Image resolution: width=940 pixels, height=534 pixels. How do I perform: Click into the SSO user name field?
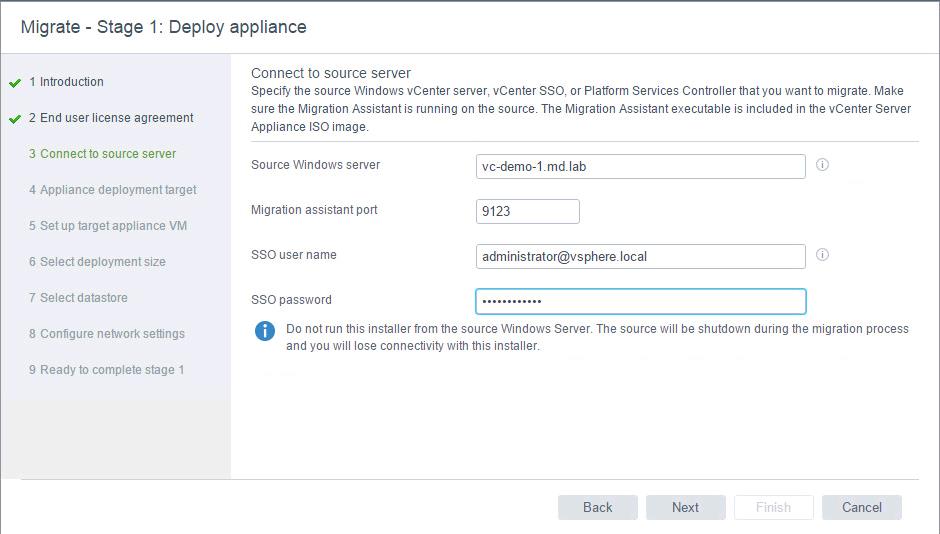640,257
